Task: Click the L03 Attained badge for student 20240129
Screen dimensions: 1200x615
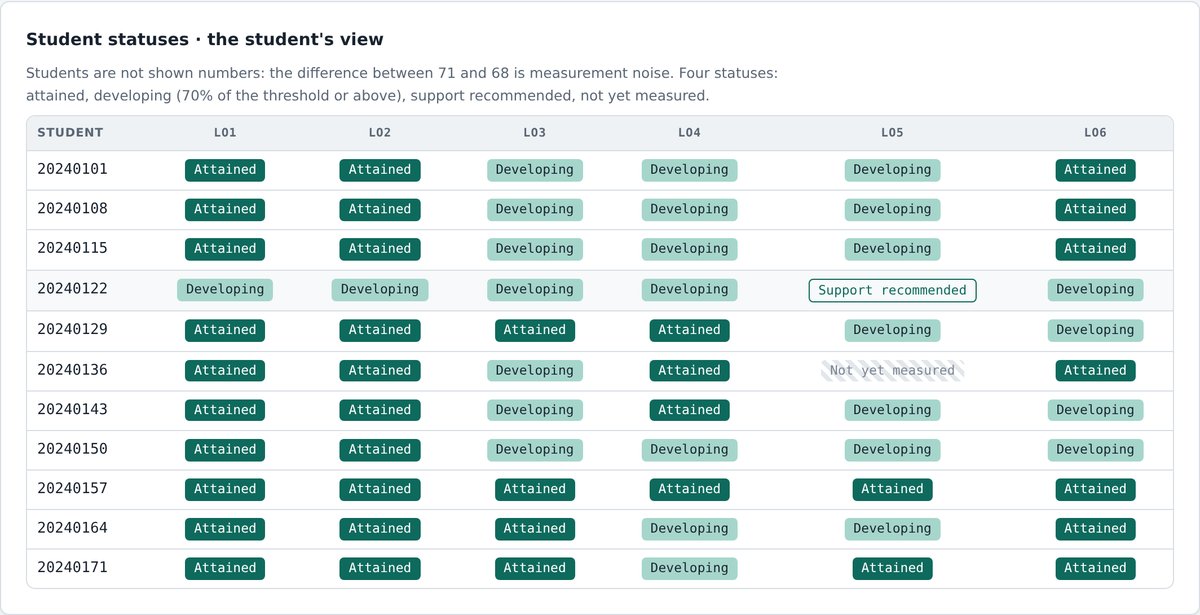Action: tap(535, 330)
